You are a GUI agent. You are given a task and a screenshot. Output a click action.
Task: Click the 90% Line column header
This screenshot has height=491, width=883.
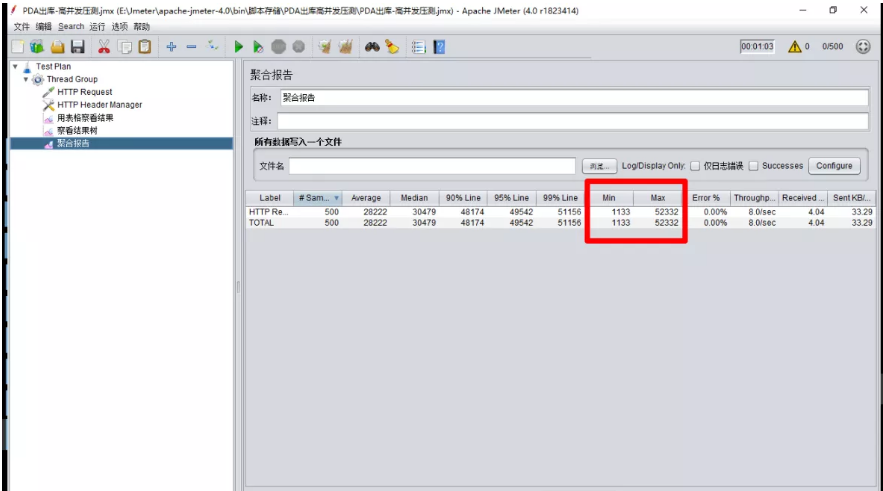tap(463, 198)
